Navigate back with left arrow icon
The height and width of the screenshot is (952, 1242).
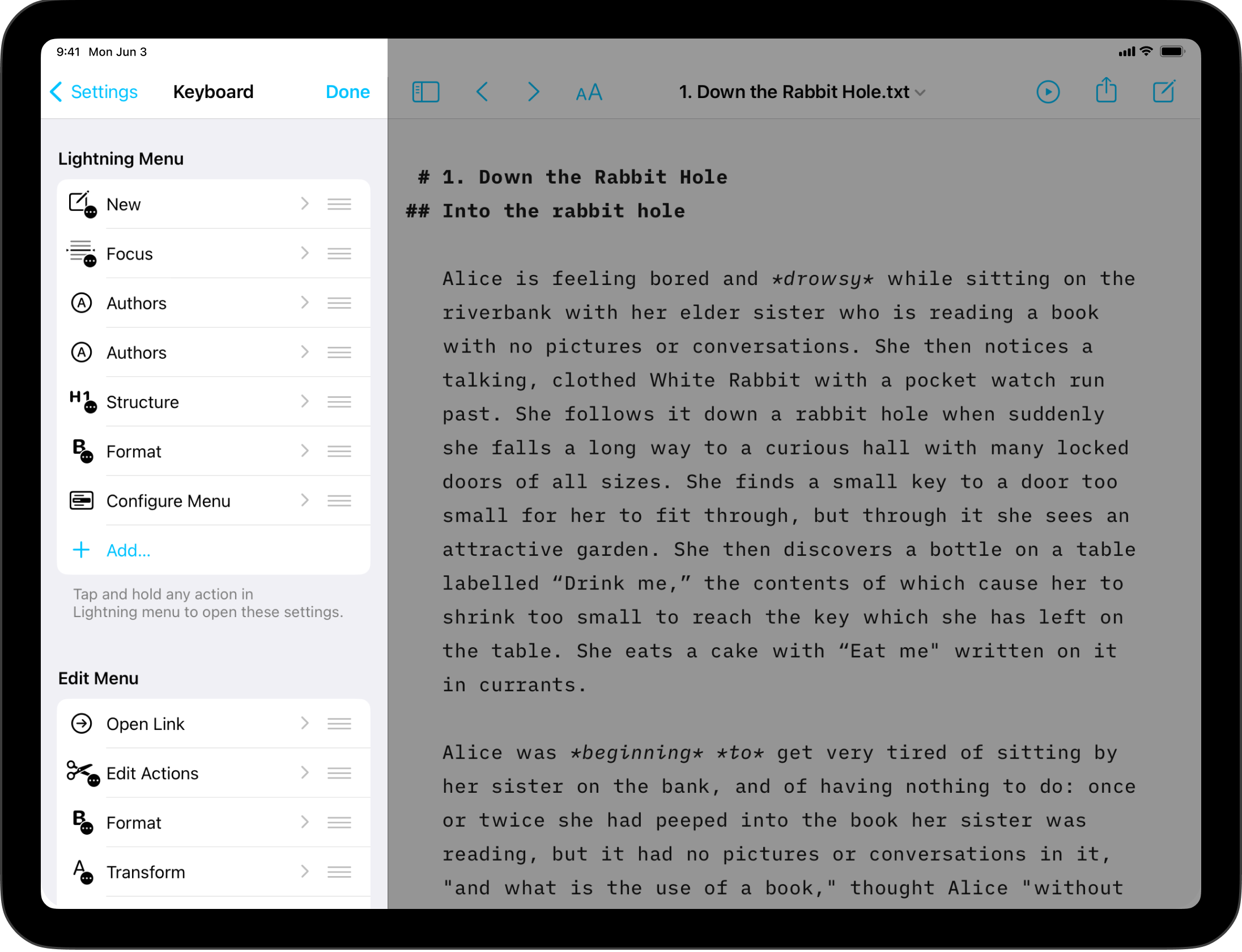[x=482, y=92]
